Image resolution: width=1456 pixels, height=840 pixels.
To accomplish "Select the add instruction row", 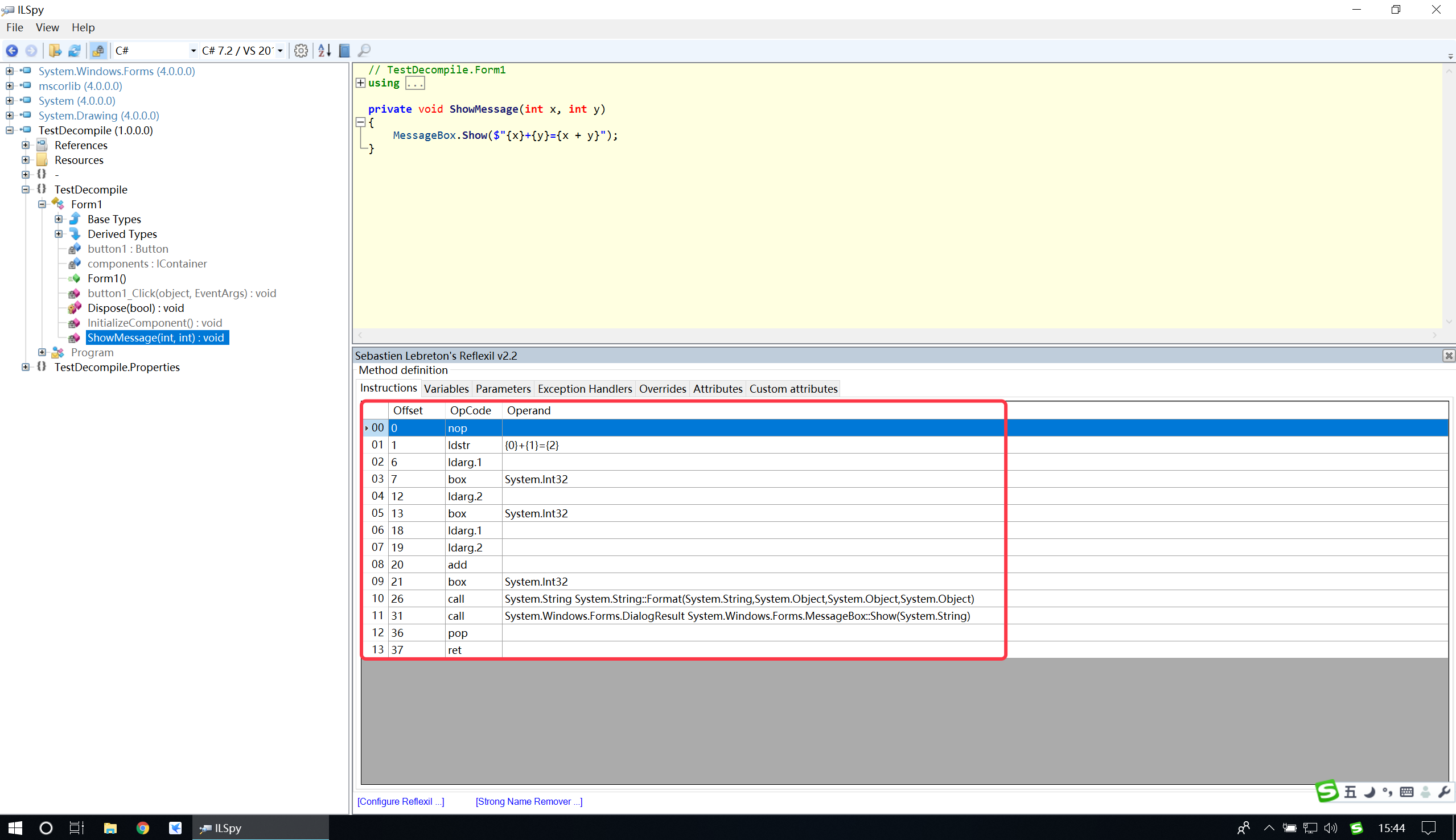I will tap(904, 564).
